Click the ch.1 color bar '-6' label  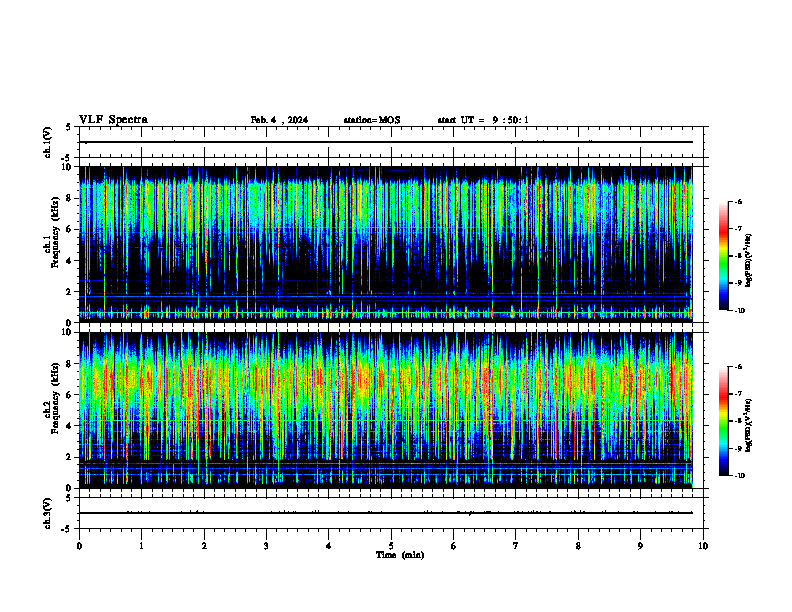click(739, 202)
